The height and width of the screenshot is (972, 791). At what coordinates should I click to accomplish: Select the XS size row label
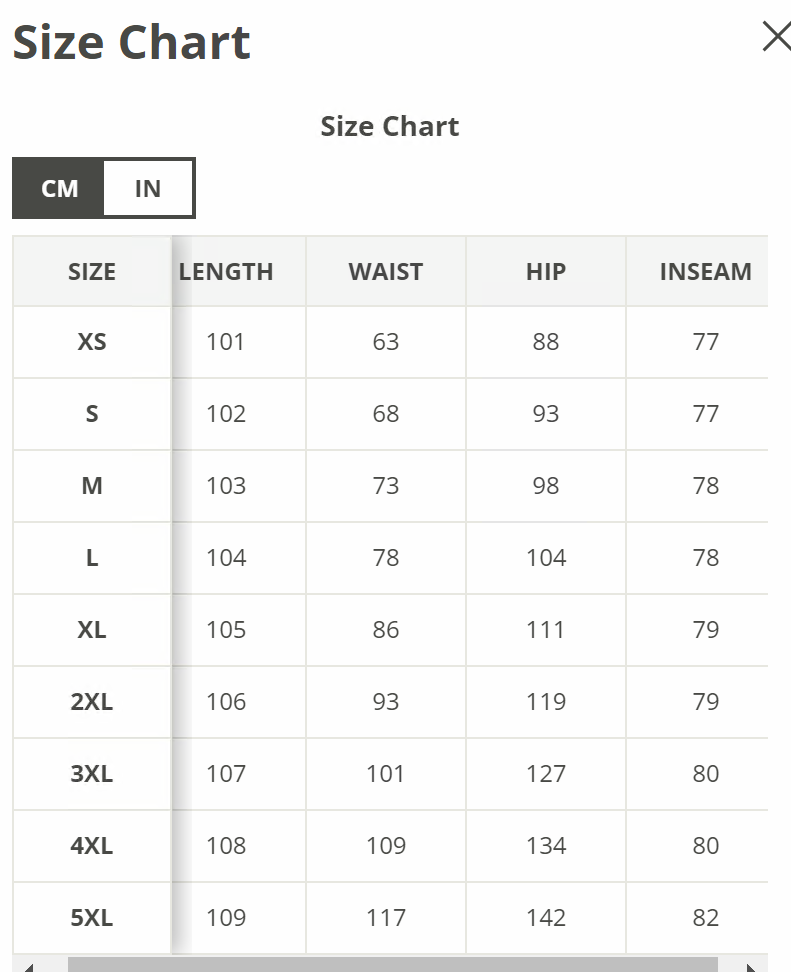[92, 342]
